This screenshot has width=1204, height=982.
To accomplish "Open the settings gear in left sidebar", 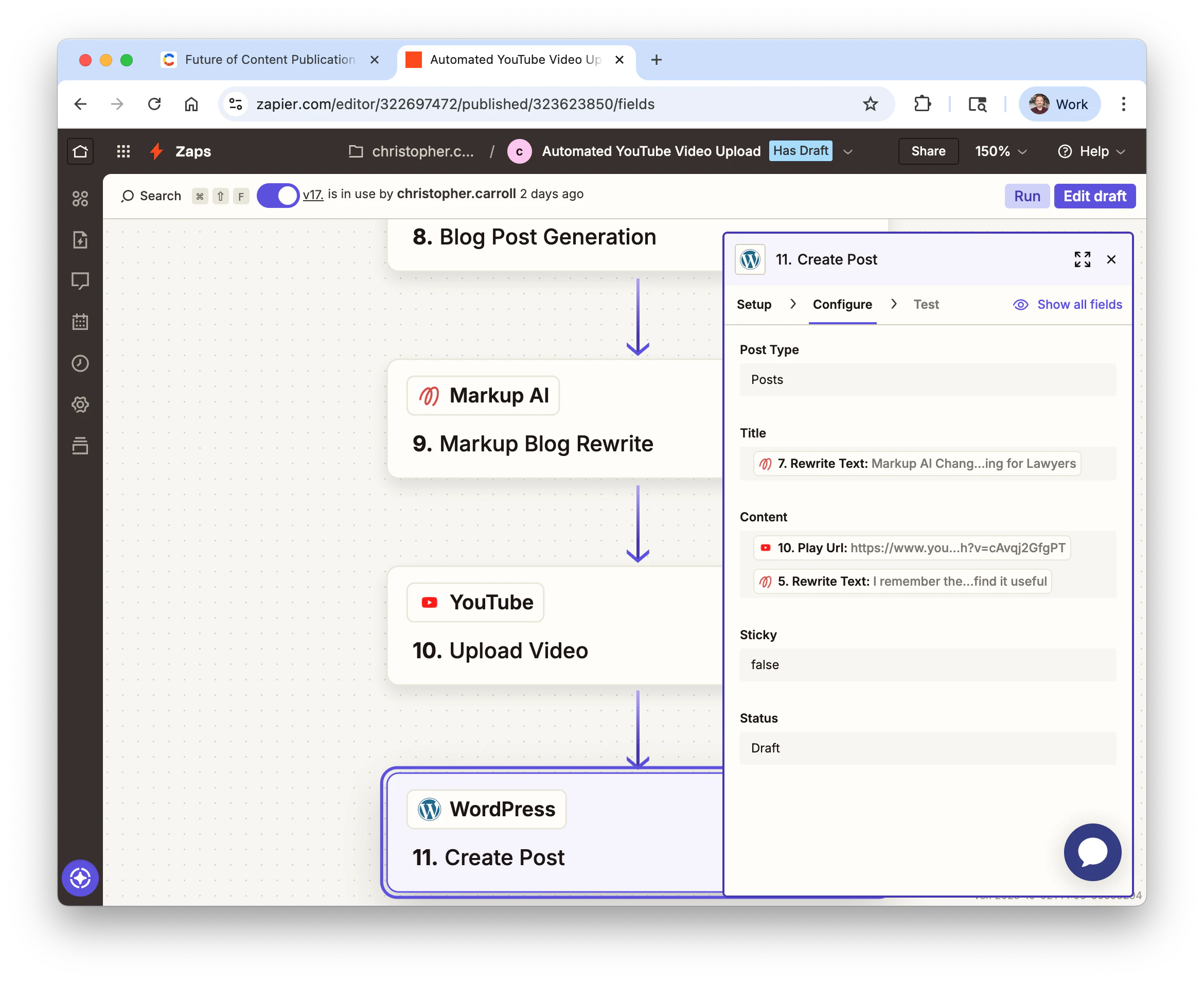I will tap(80, 405).
